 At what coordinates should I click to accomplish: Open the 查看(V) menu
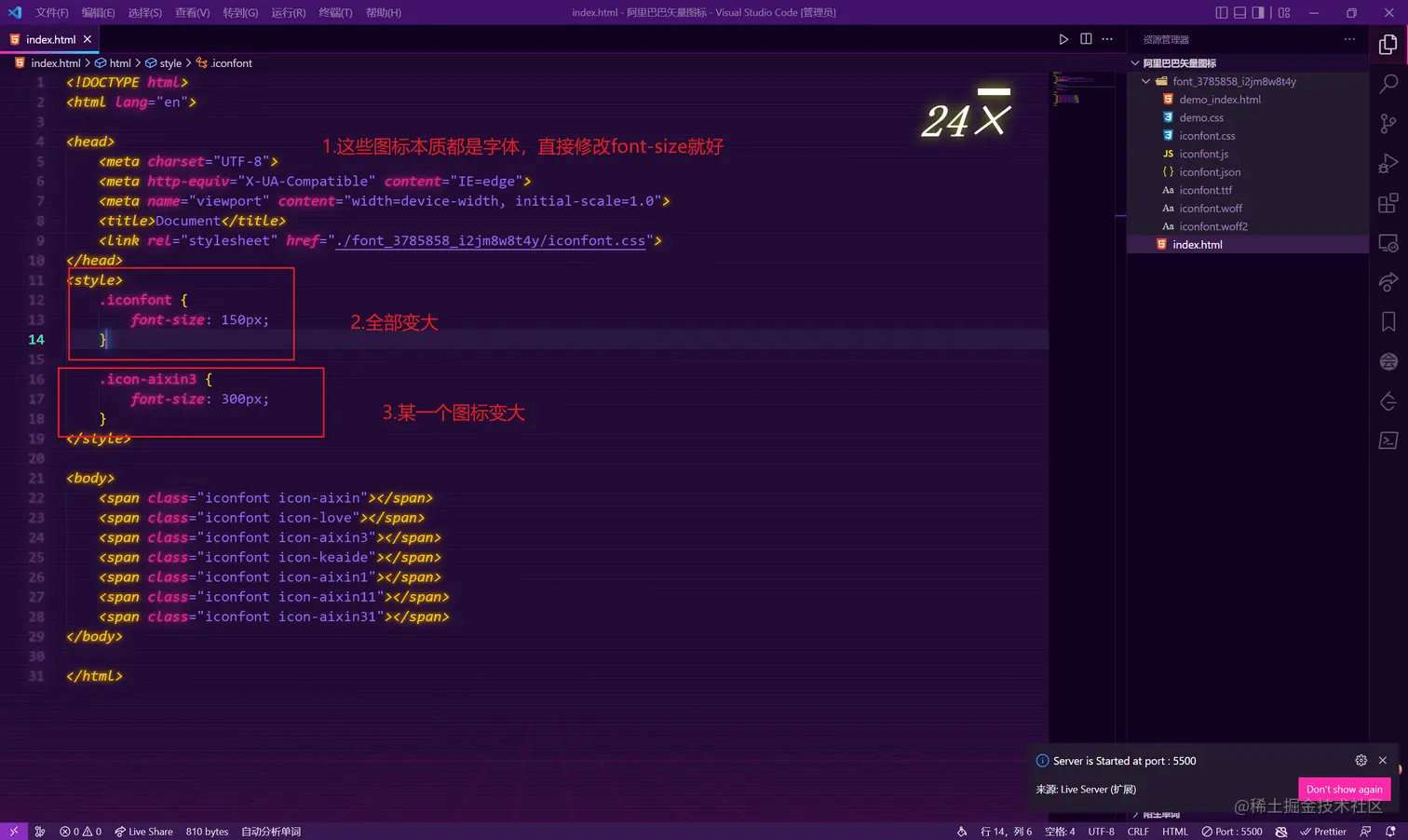pyautogui.click(x=192, y=13)
